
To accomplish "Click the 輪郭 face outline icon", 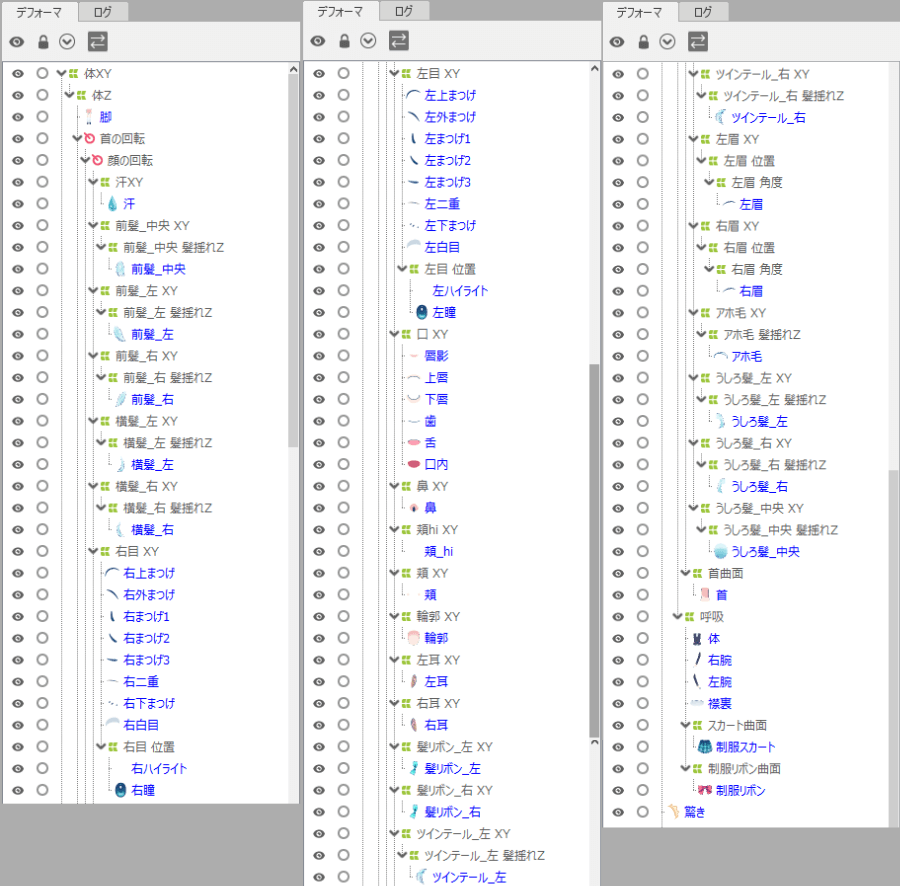I will coord(414,638).
